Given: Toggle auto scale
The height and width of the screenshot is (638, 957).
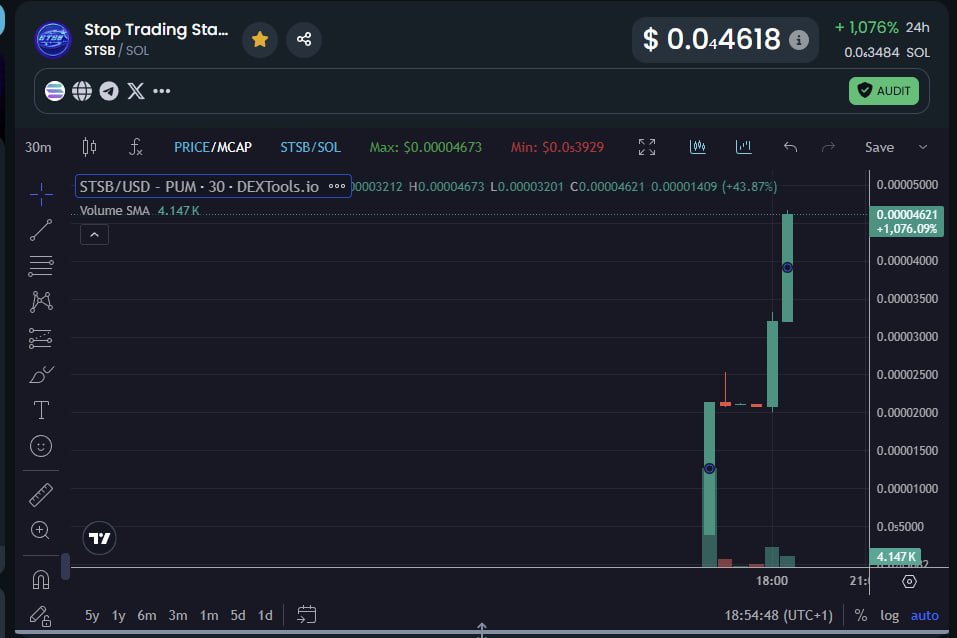Looking at the screenshot, I should click(925, 615).
